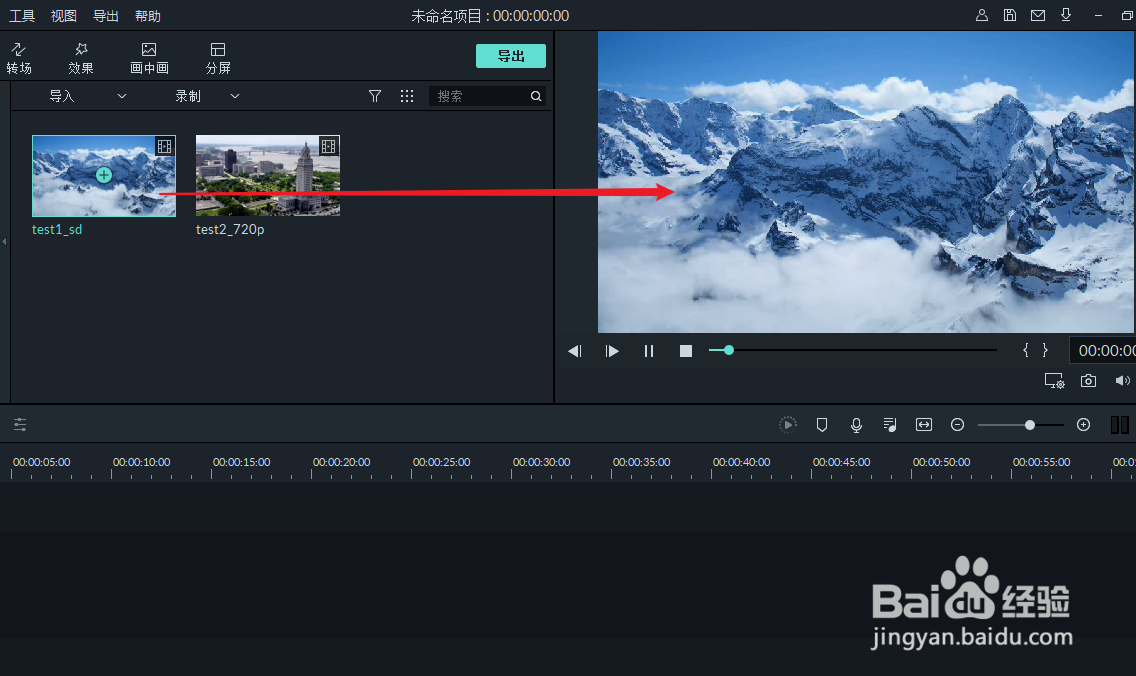1136x676 pixels.
Task: Add a marker using the marker icon
Action: click(x=821, y=424)
